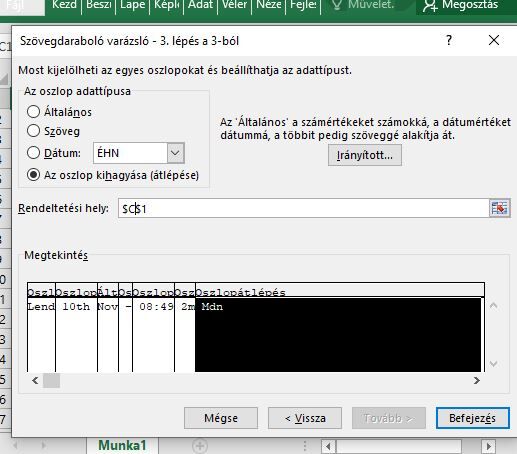Open the Beszú ribbon tab

[x=99, y=5]
